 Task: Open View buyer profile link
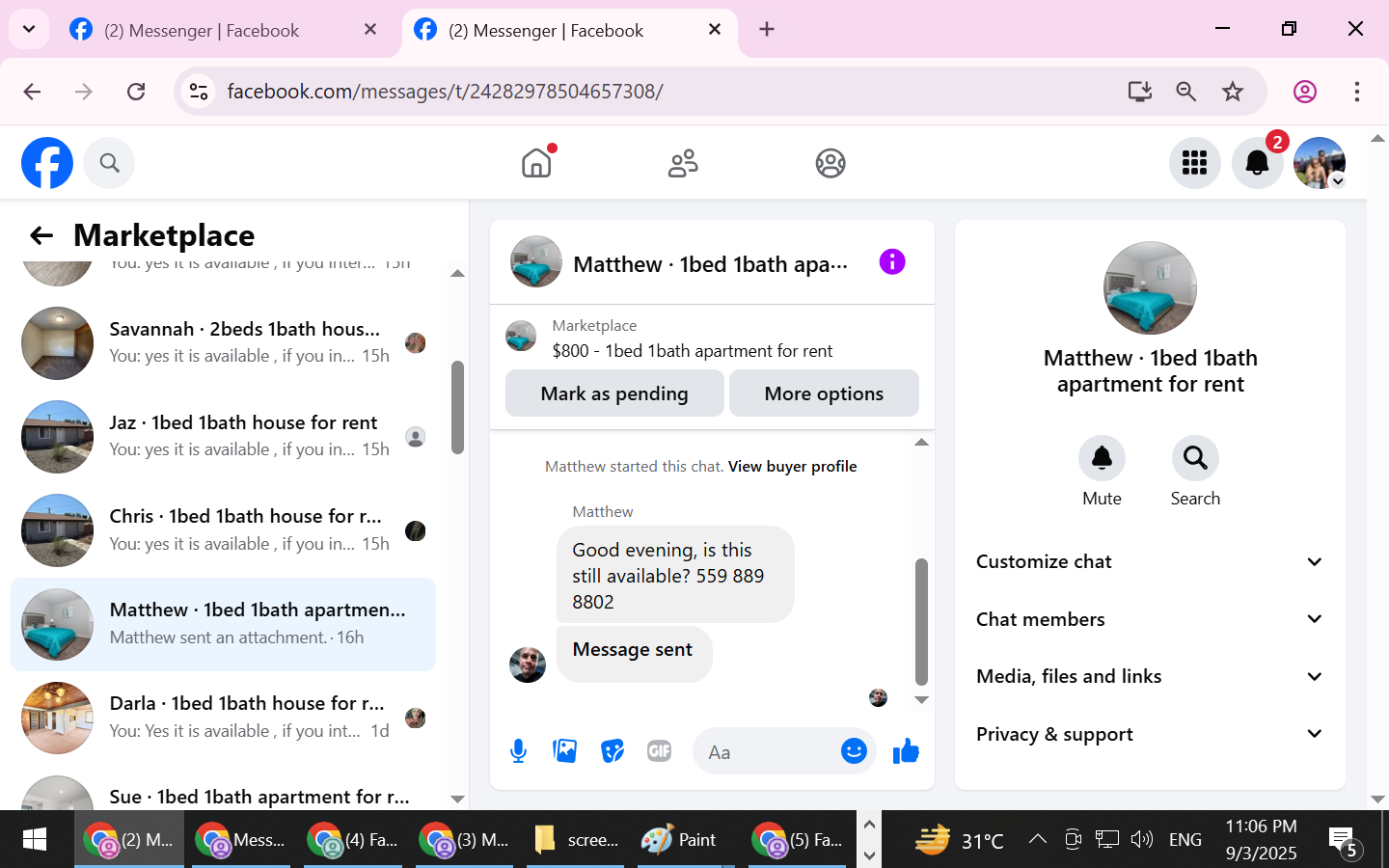pos(792,467)
